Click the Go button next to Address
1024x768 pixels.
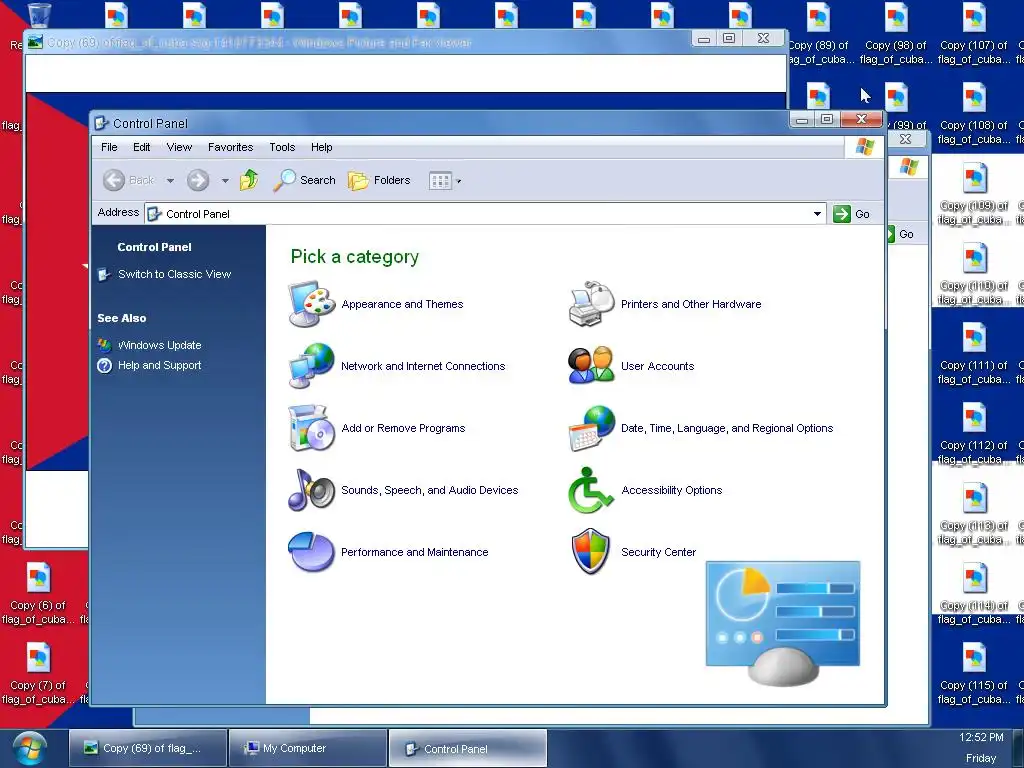point(852,214)
